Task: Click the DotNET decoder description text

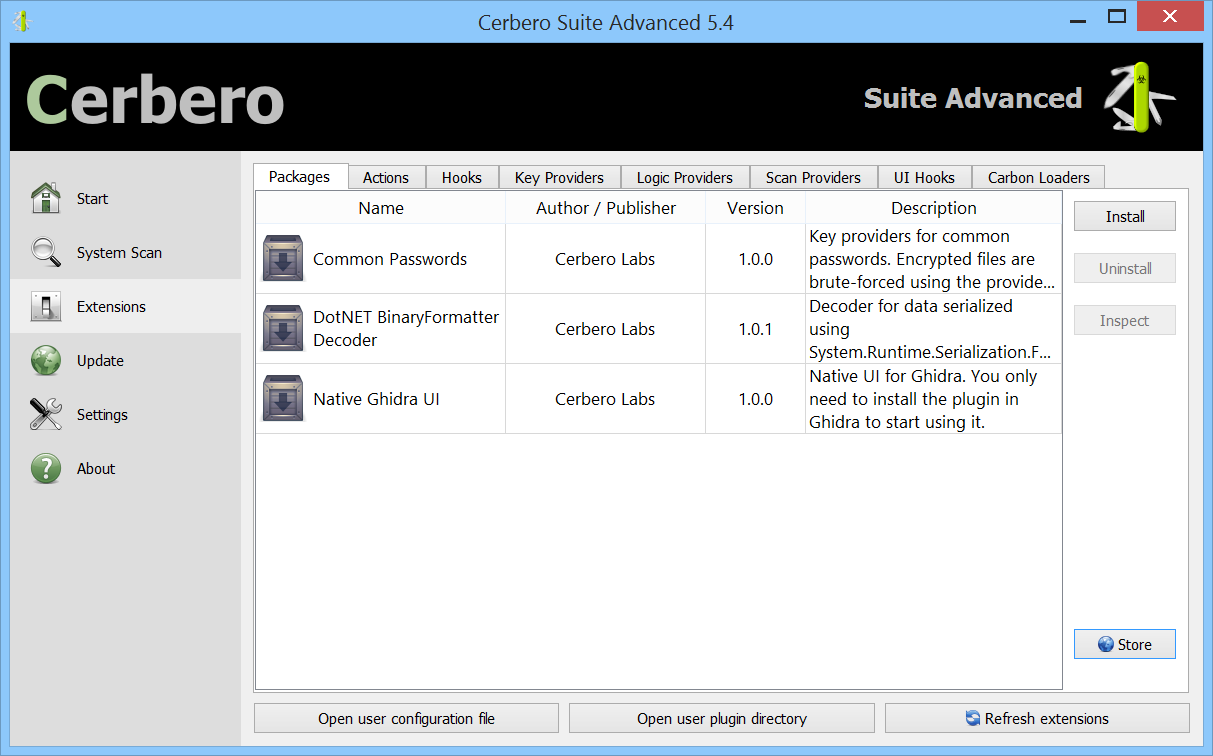Action: pyautogui.click(x=930, y=329)
